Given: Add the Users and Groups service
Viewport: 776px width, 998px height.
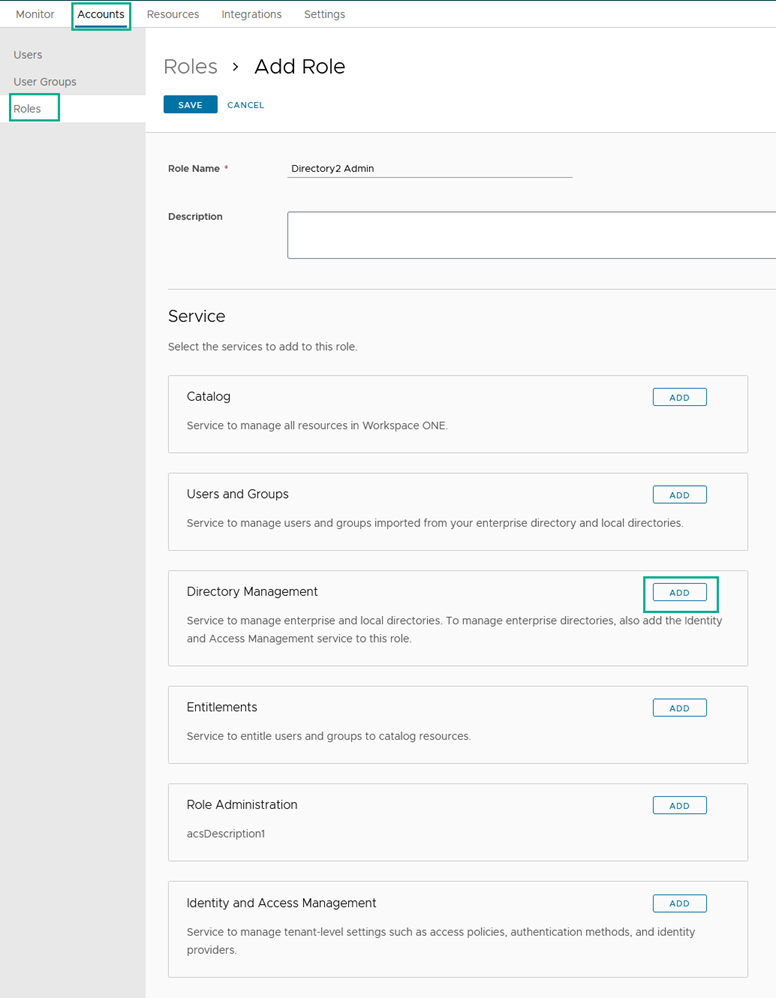Looking at the screenshot, I should click(679, 495).
